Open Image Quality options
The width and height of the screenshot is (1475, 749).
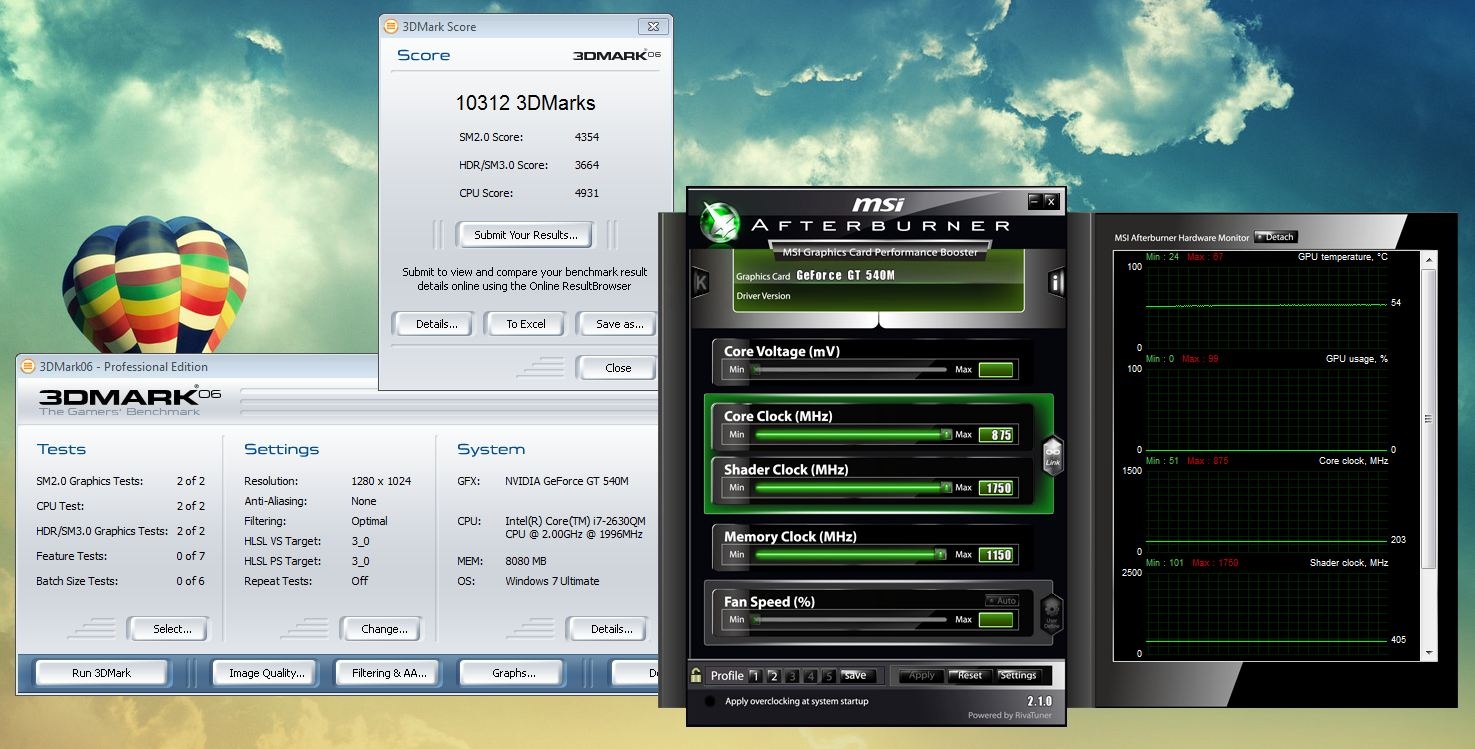click(266, 673)
